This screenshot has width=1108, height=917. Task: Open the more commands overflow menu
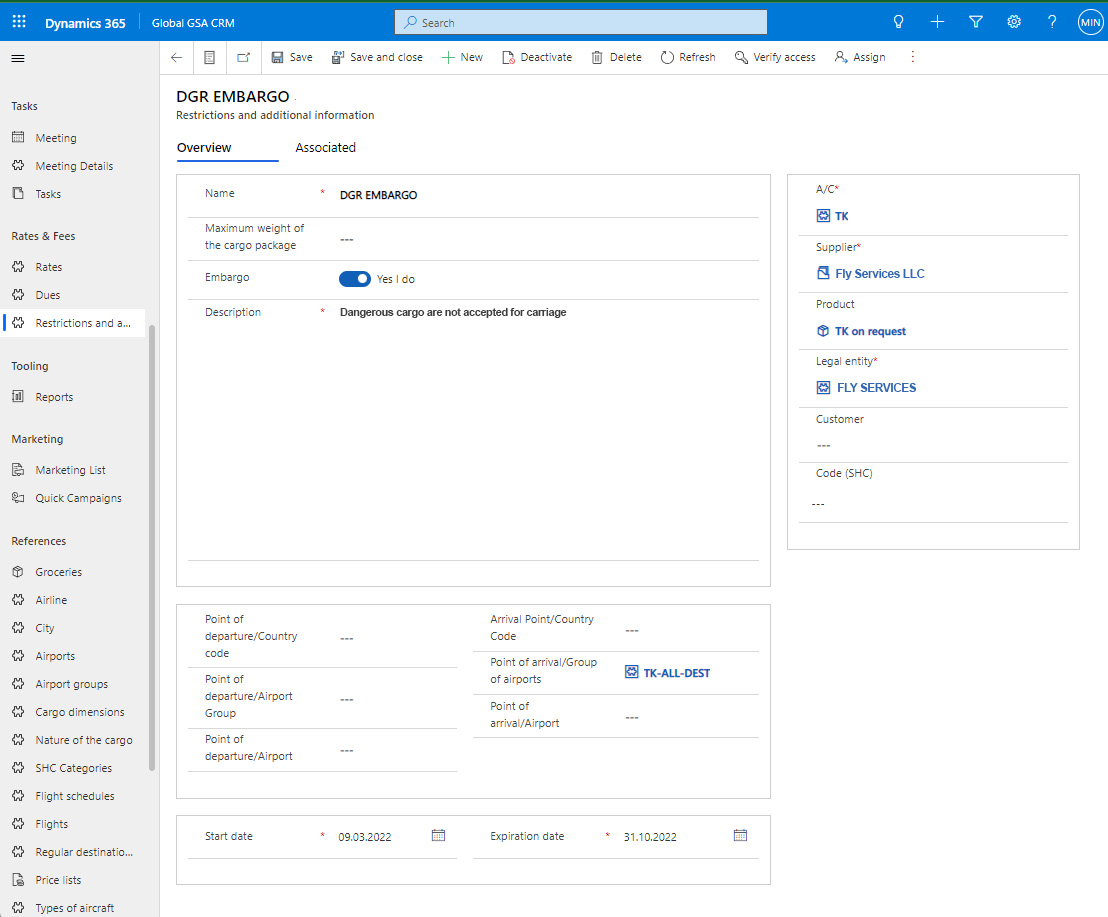(x=912, y=58)
